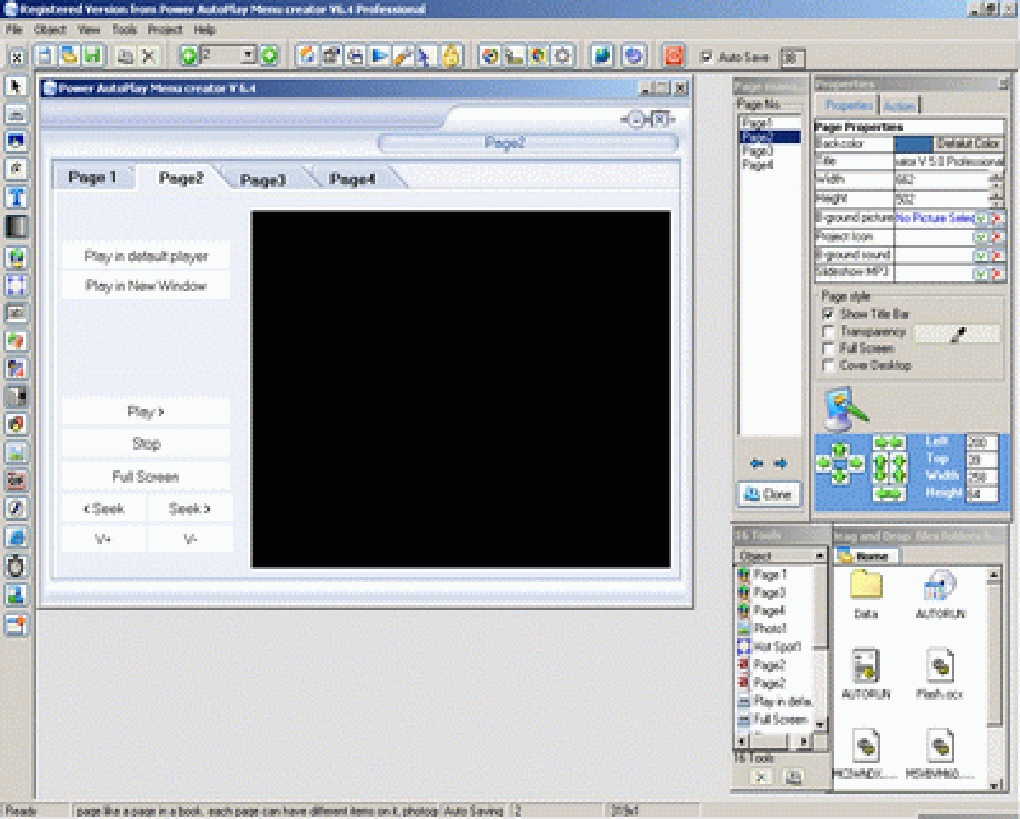The image size is (1020, 819).
Task: Click red X for Background sound
Action: tap(997, 256)
